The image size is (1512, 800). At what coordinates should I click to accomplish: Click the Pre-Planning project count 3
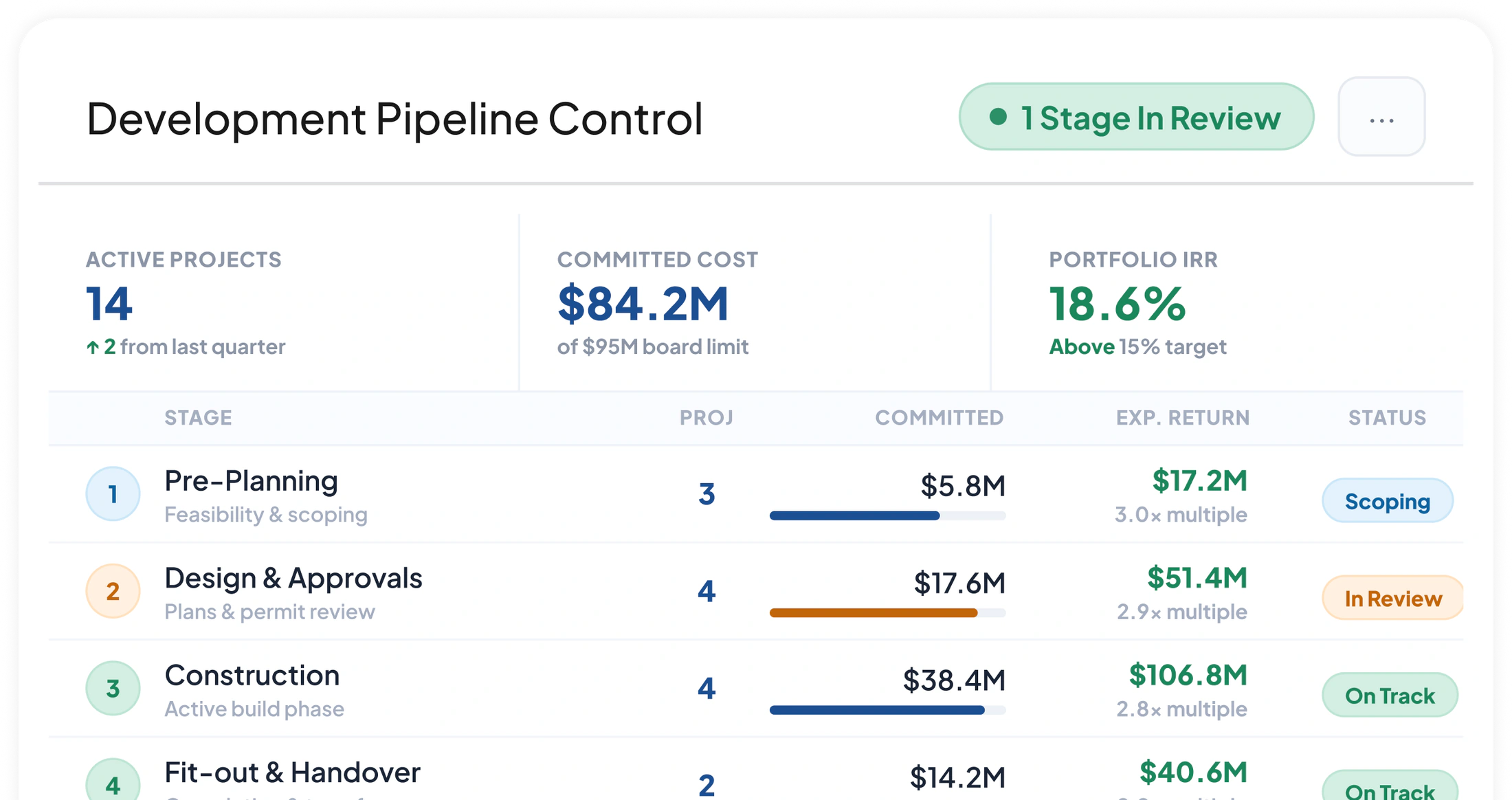click(707, 494)
